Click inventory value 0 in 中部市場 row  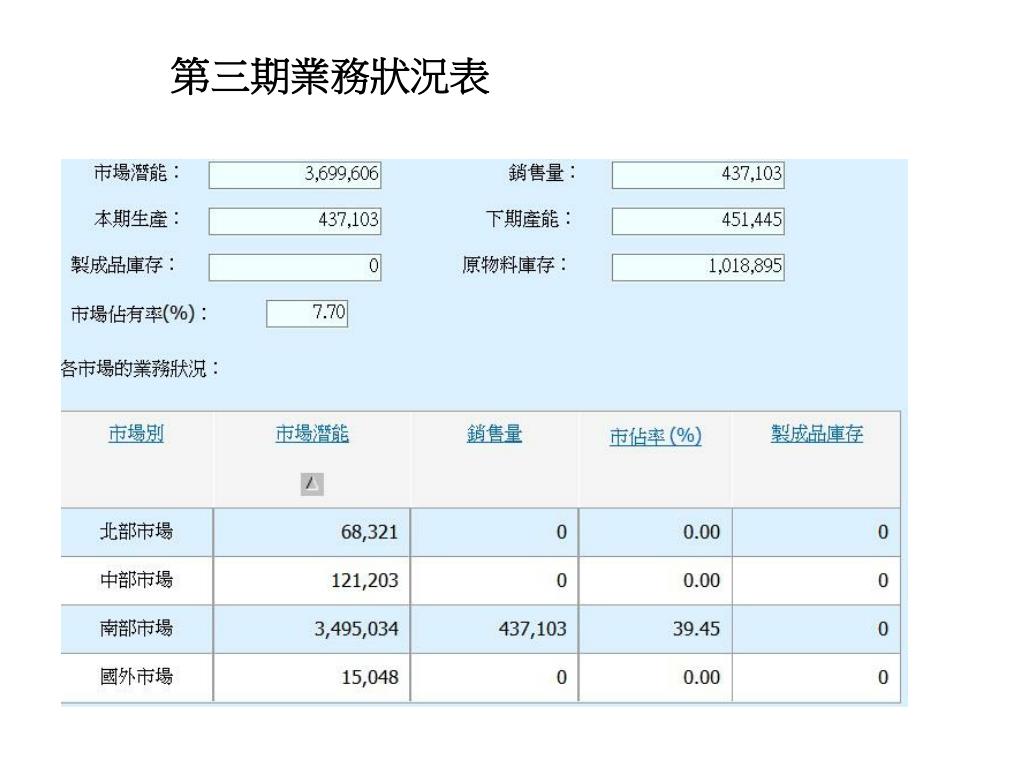click(816, 581)
